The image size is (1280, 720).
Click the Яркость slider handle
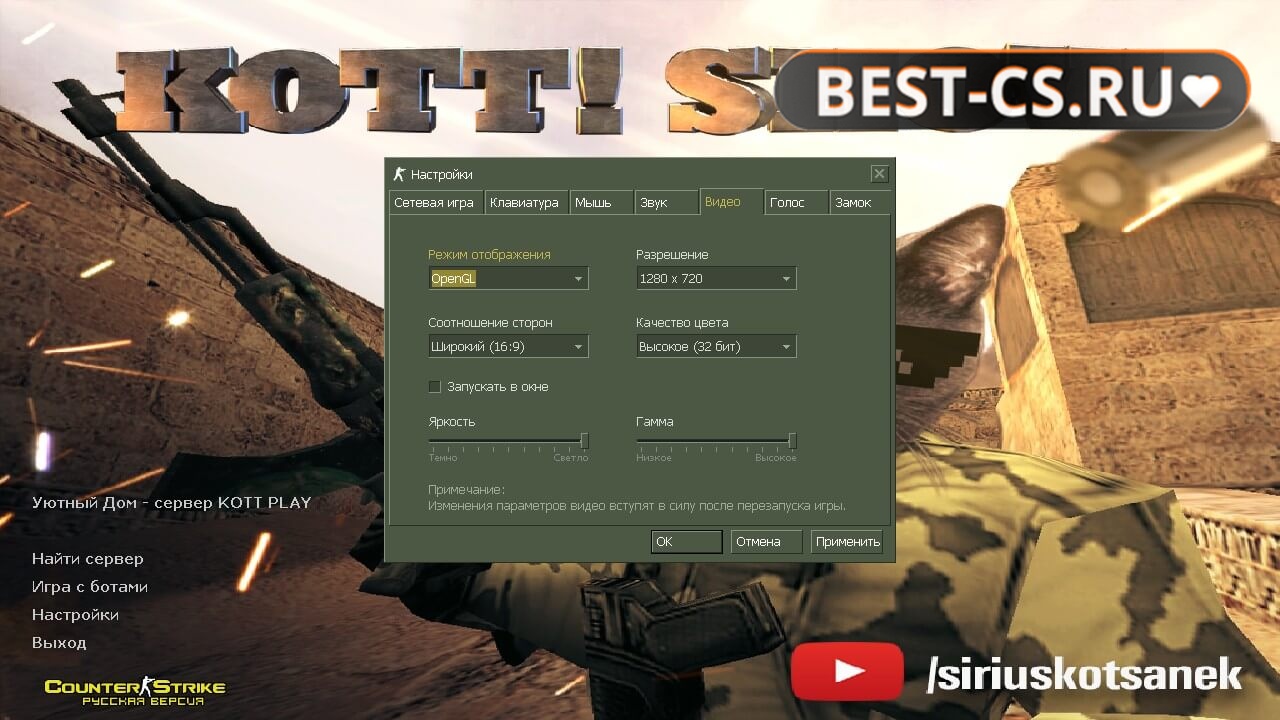click(585, 440)
